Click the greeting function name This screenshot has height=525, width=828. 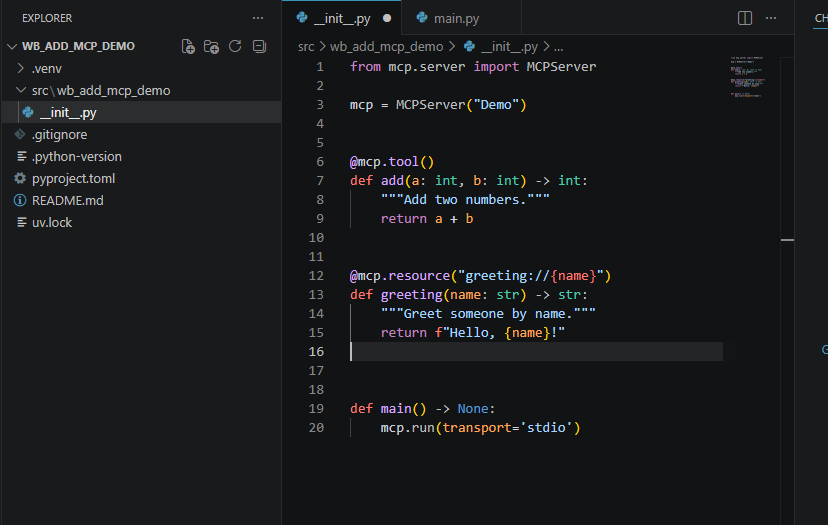(x=411, y=294)
